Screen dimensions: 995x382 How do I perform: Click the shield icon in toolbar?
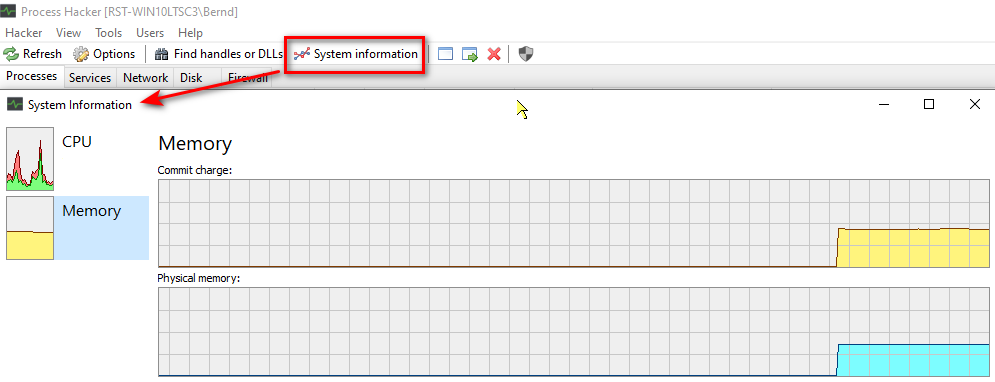tap(525, 54)
